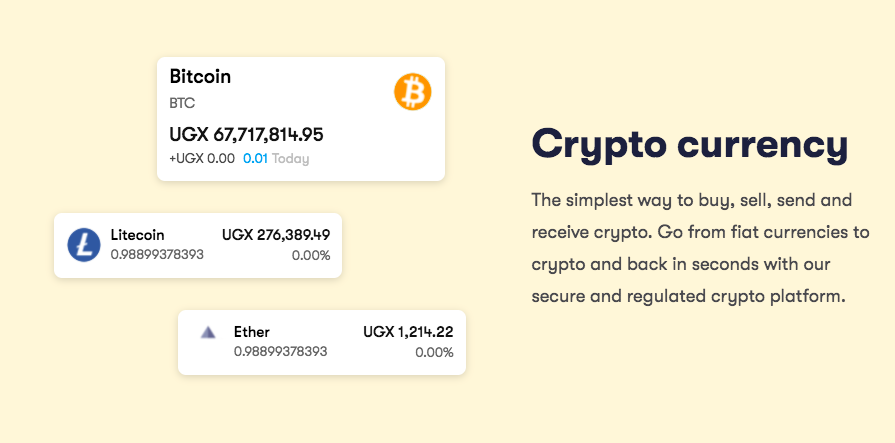Click the grey Today label
The image size is (895, 443).
[291, 158]
